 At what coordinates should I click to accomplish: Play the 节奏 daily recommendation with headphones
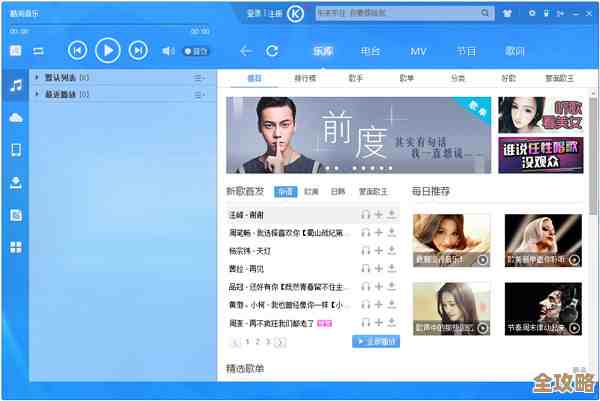coord(574,328)
